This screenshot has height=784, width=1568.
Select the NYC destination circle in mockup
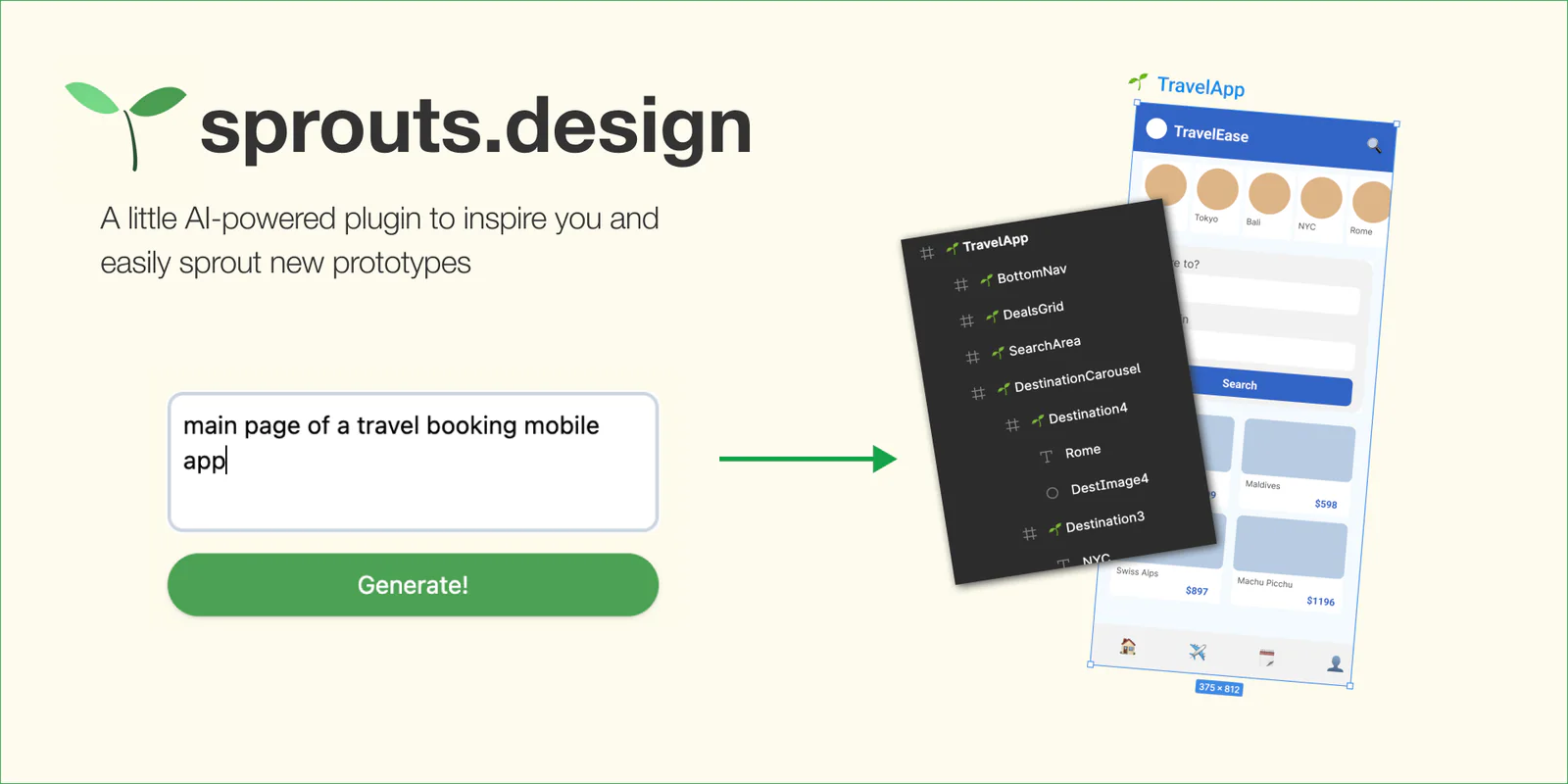click(1321, 198)
